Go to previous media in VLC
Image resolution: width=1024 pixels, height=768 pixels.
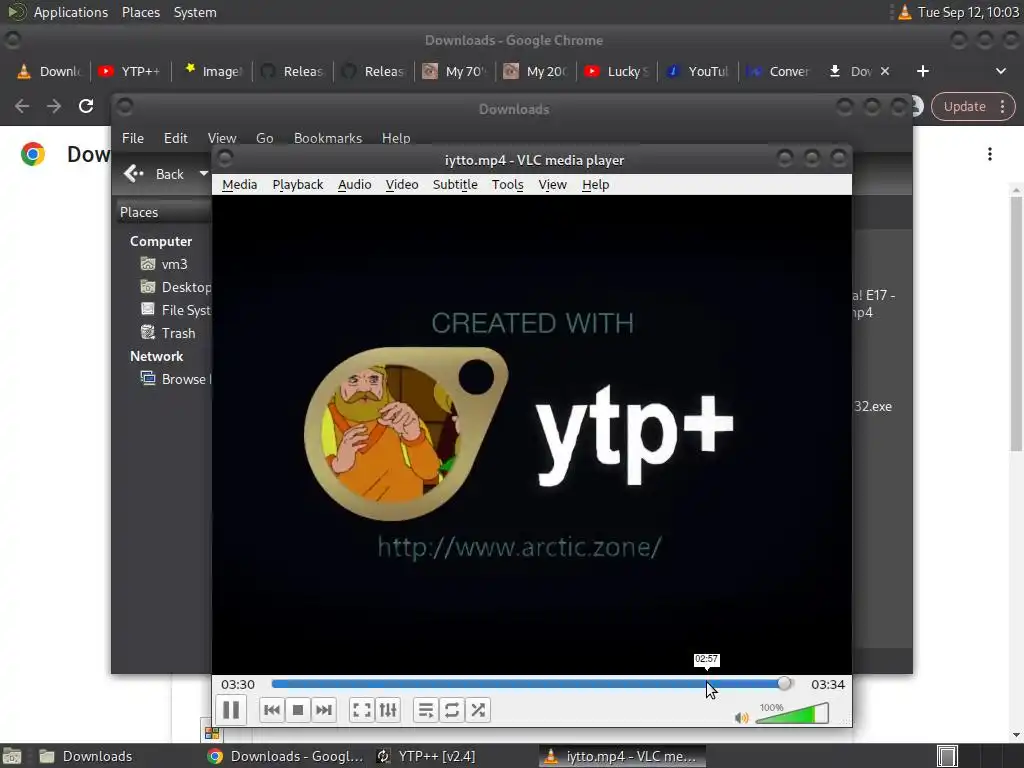tap(272, 710)
